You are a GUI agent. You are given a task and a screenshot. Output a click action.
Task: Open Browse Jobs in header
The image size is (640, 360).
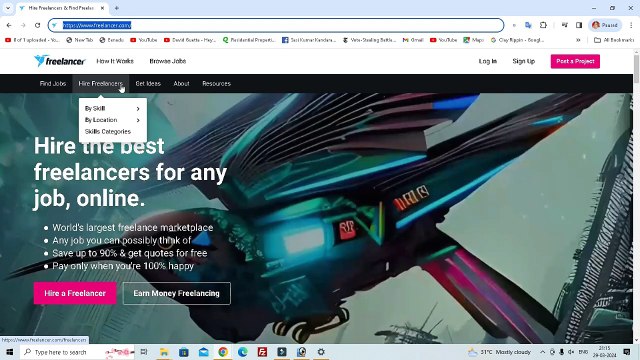(x=168, y=61)
